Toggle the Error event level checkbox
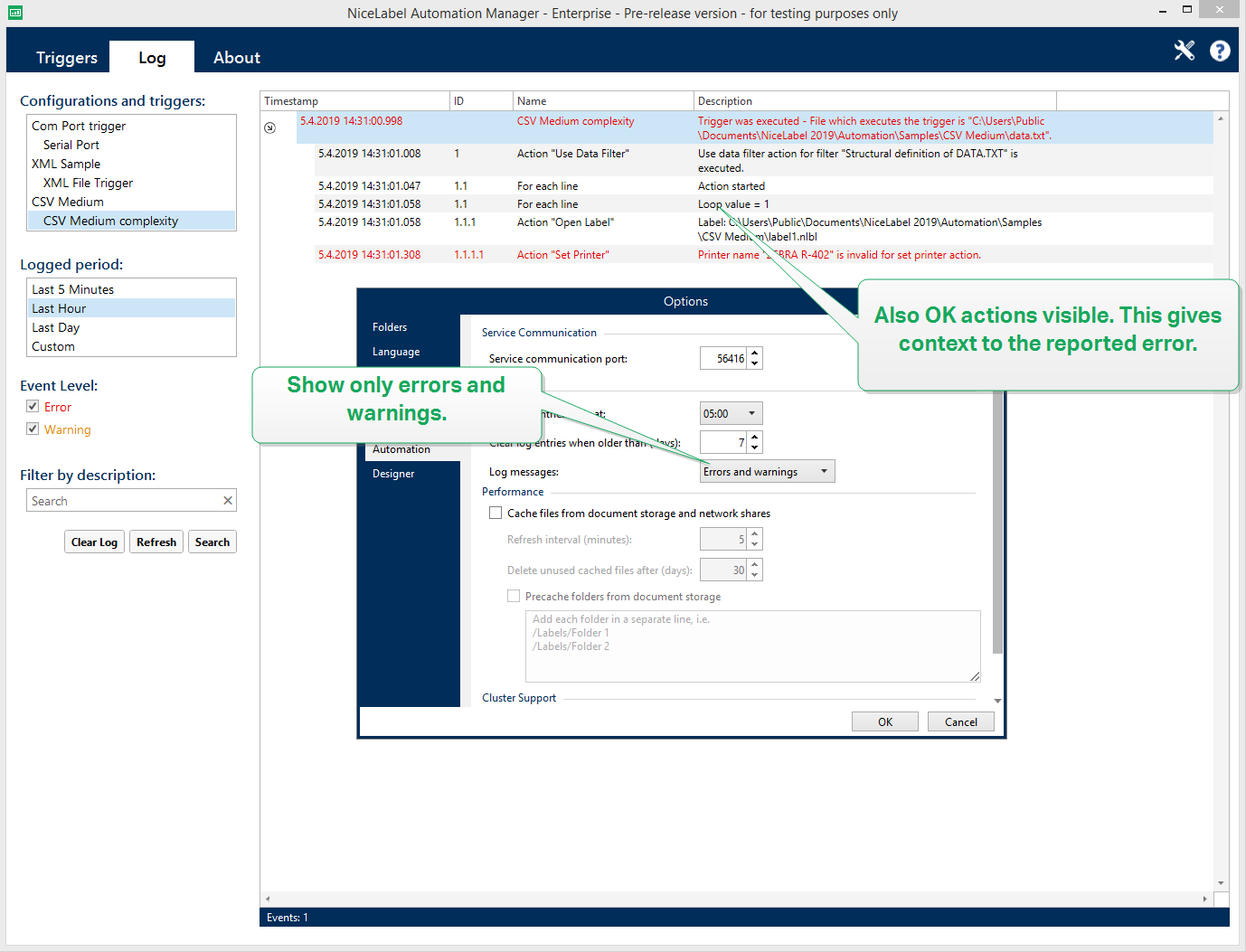Image resolution: width=1246 pixels, height=952 pixels. point(33,407)
